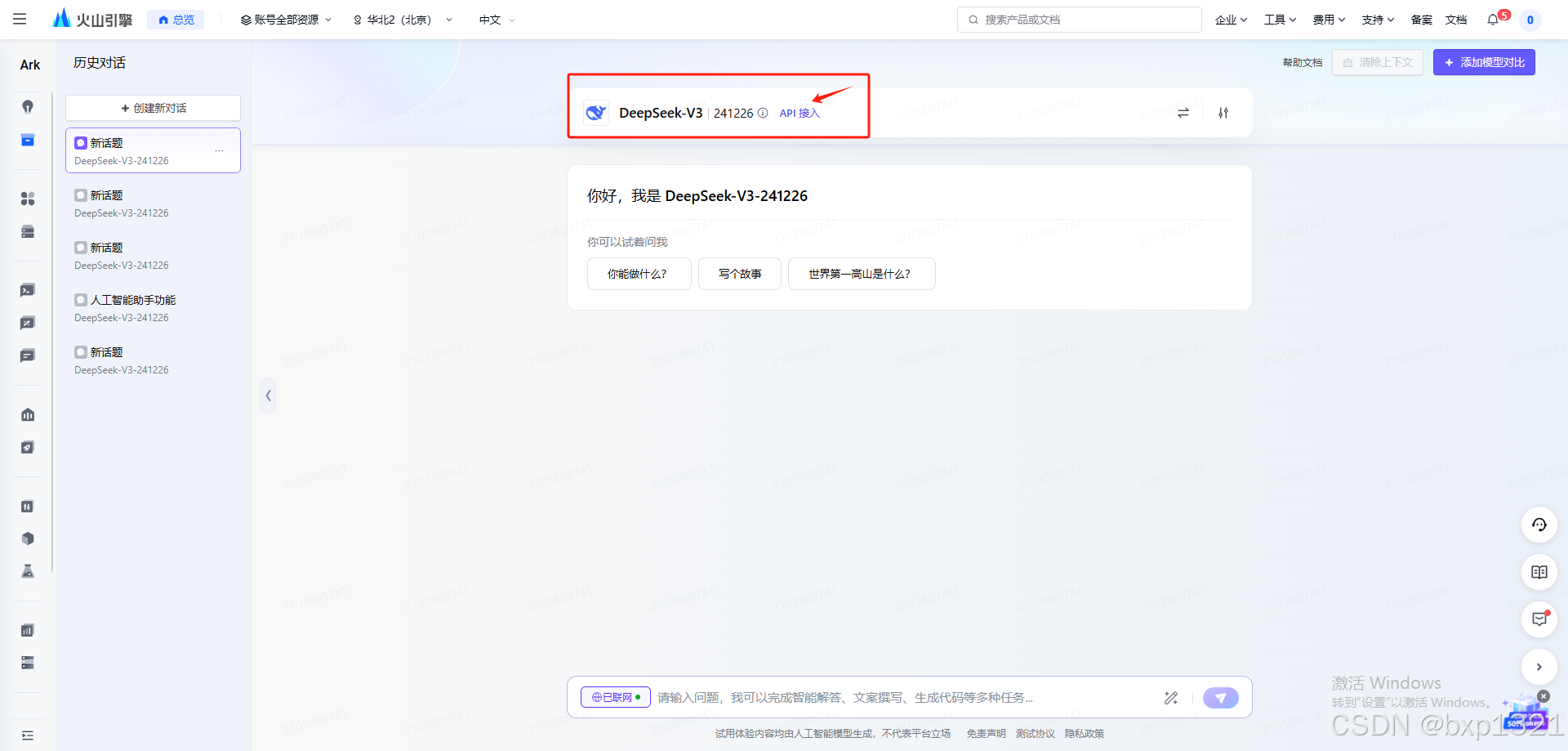Click the send message button

coord(1221,698)
